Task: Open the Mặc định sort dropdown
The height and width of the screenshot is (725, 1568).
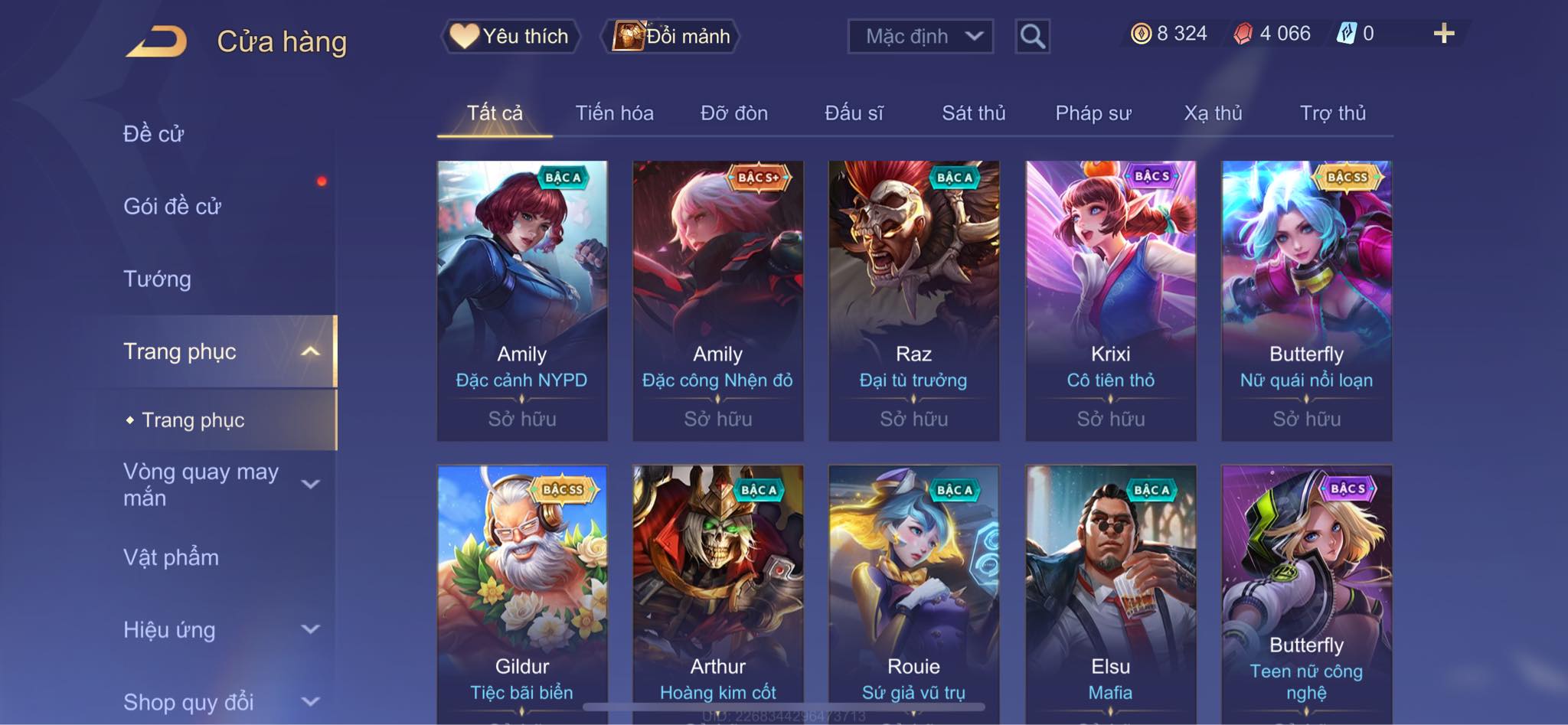Action: tap(920, 36)
